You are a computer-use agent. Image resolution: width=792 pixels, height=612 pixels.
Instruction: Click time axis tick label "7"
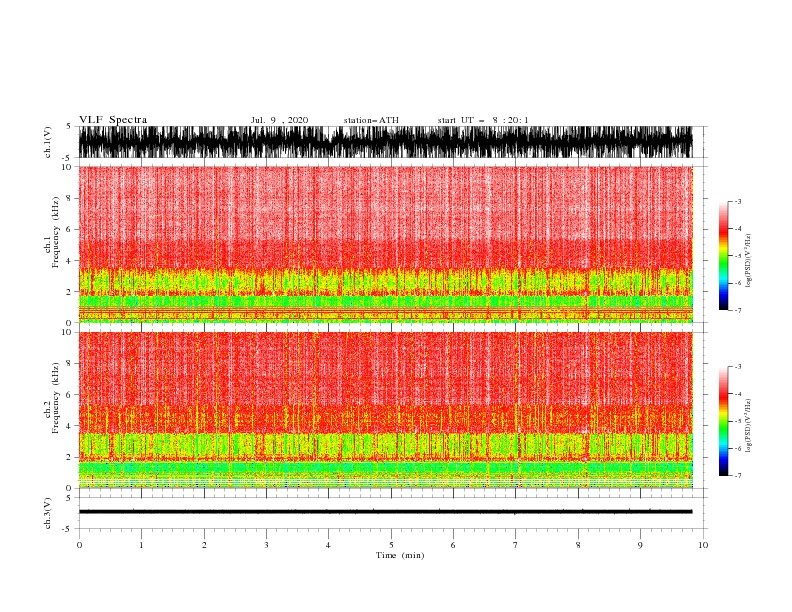click(516, 545)
